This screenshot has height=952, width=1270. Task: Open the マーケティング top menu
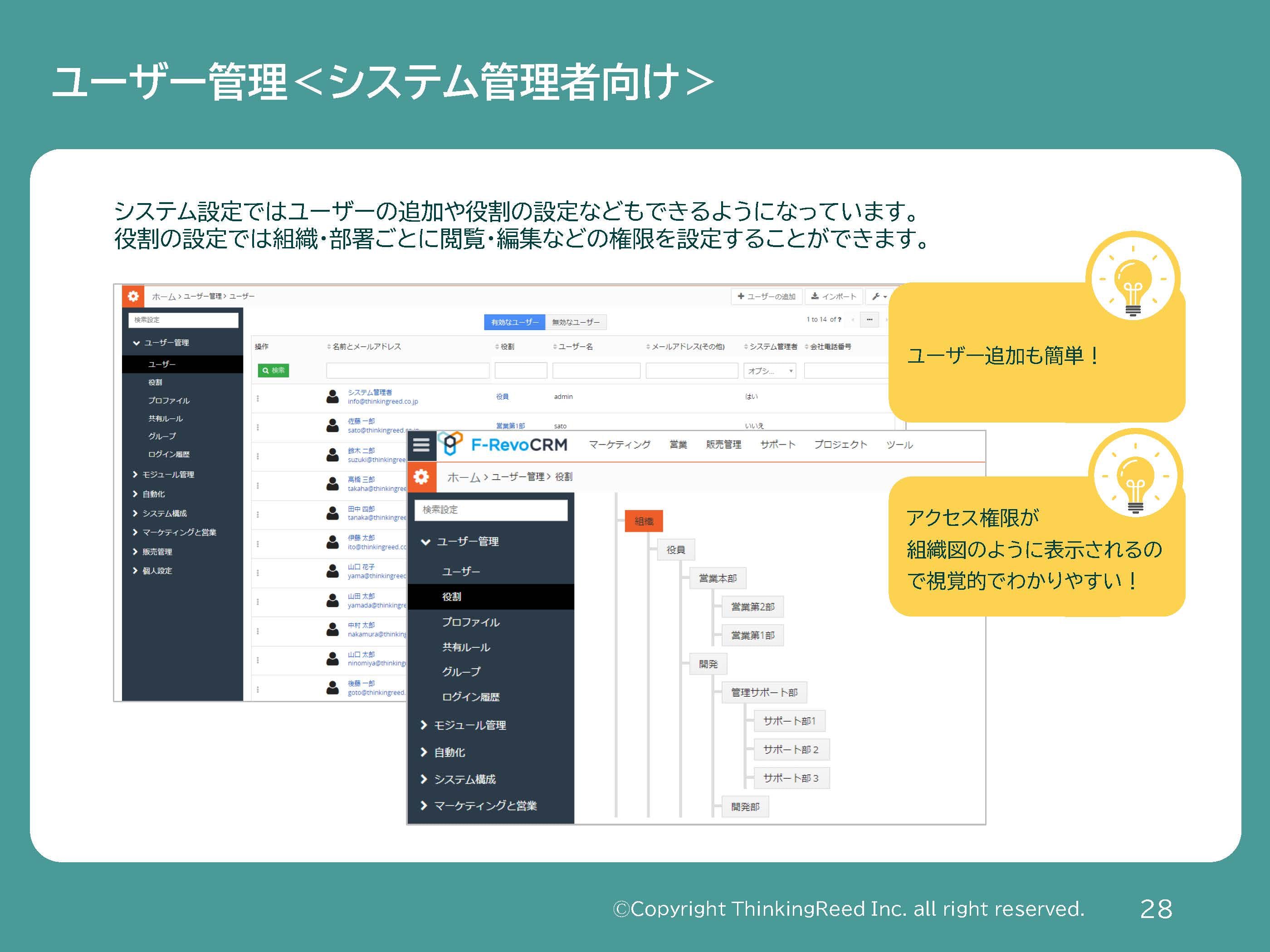click(x=620, y=445)
